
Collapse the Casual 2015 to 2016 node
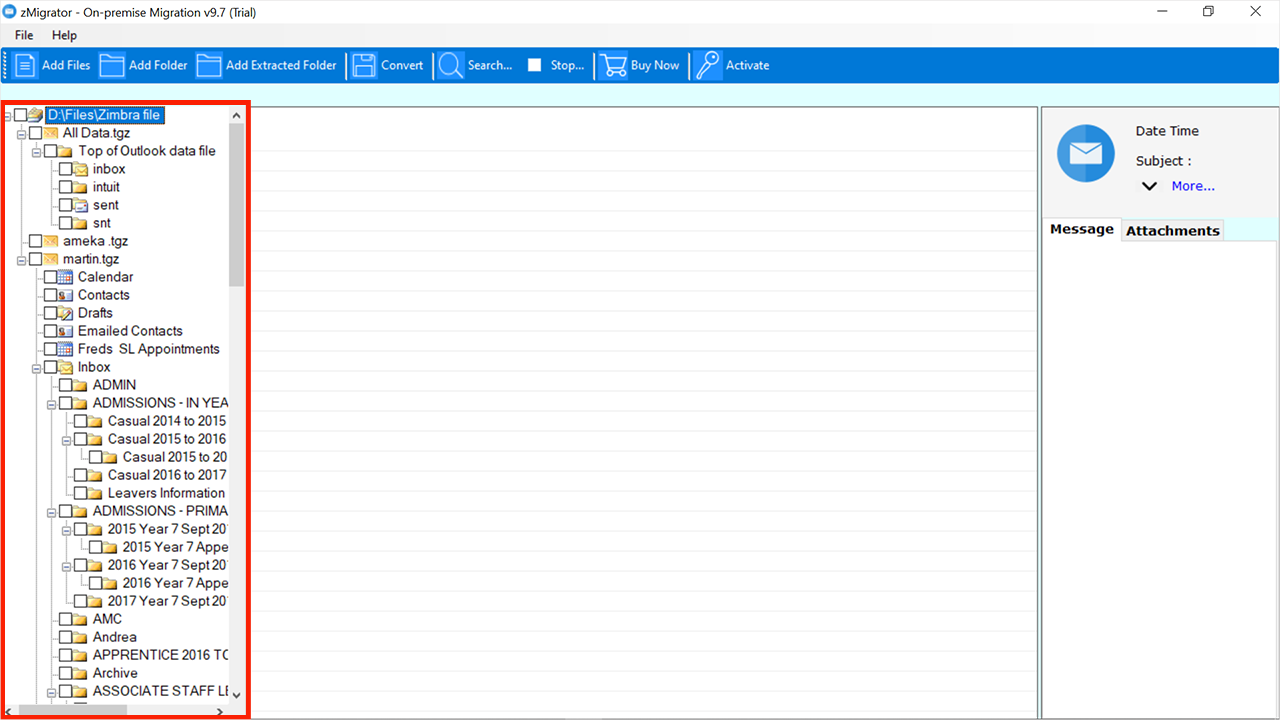click(x=67, y=440)
